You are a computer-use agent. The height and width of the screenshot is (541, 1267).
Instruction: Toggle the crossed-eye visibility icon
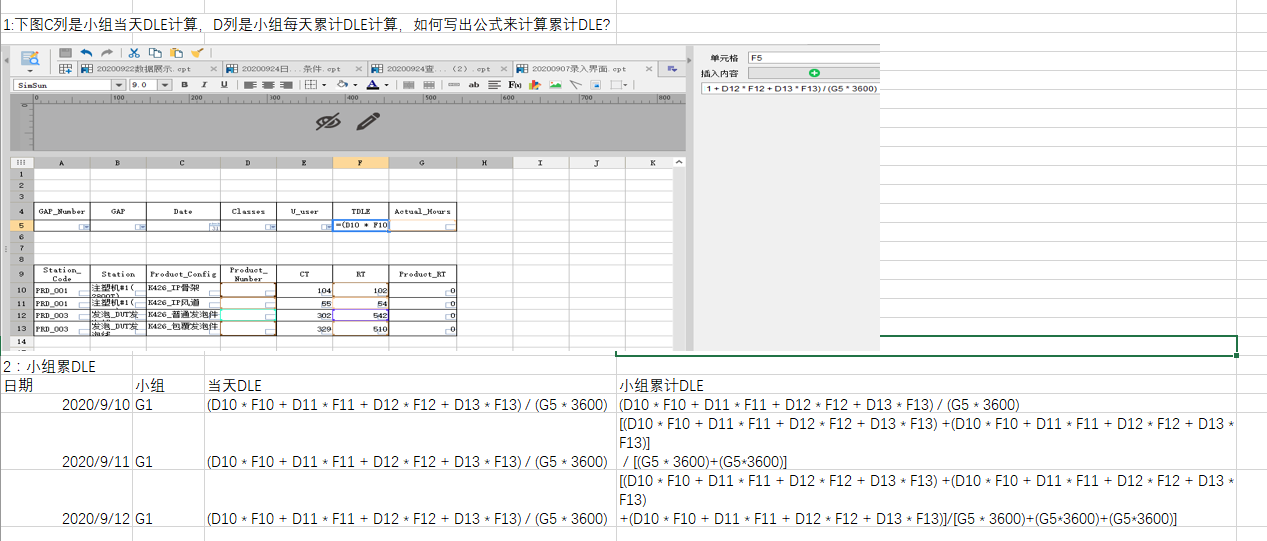[x=329, y=121]
